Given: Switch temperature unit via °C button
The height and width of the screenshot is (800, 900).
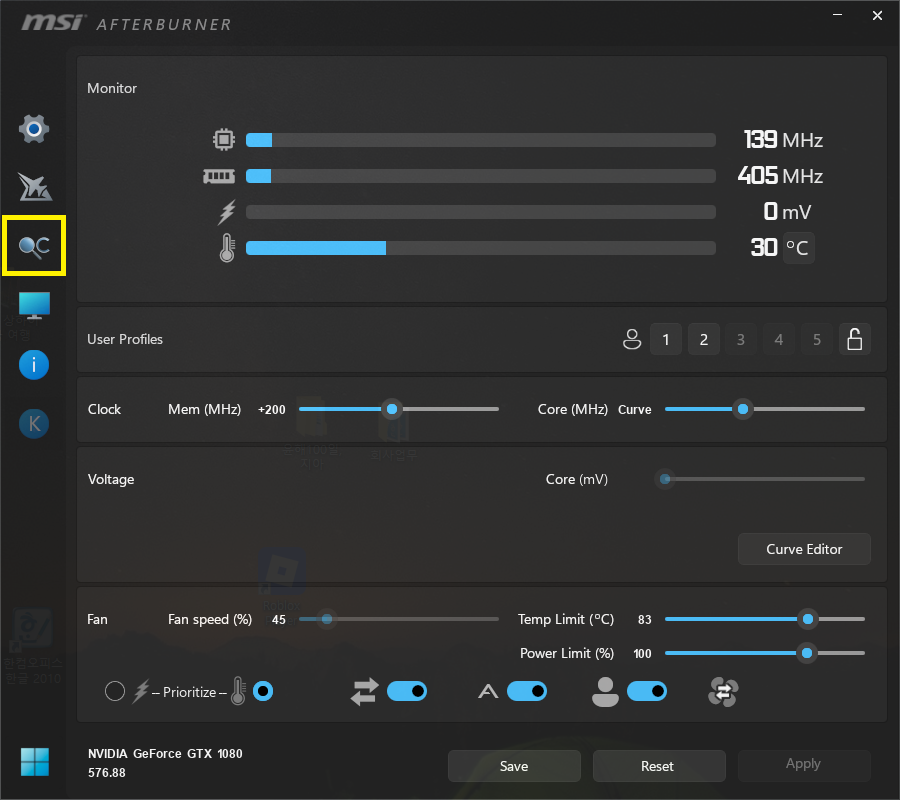Looking at the screenshot, I should coord(798,248).
